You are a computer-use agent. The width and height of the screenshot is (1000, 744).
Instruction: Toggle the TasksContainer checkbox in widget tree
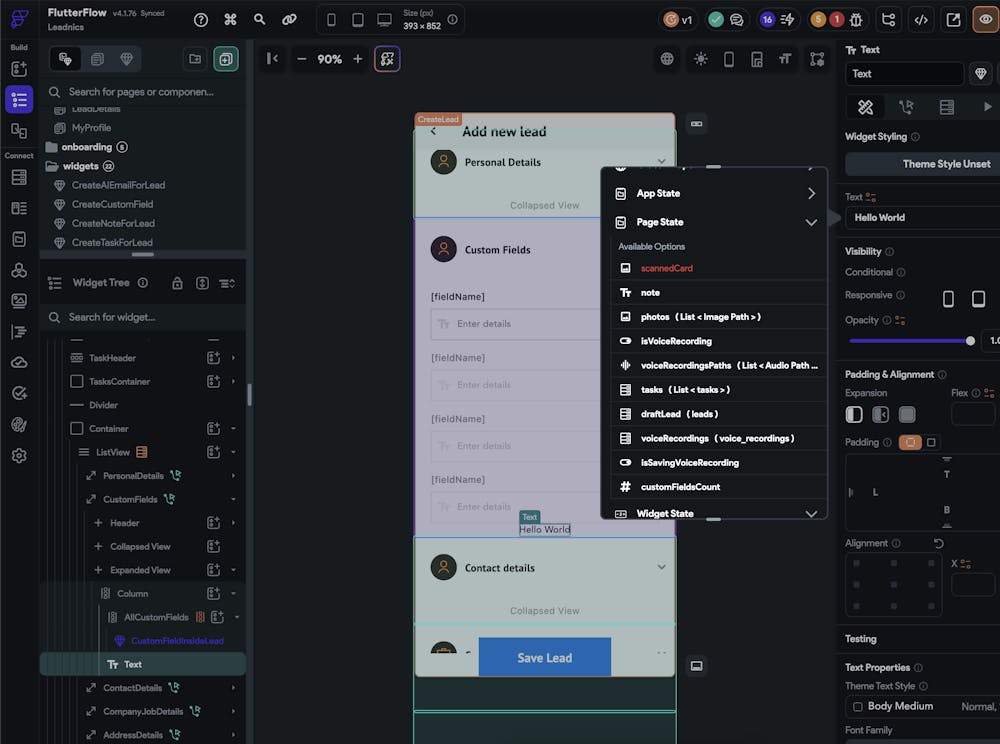[x=77, y=381]
